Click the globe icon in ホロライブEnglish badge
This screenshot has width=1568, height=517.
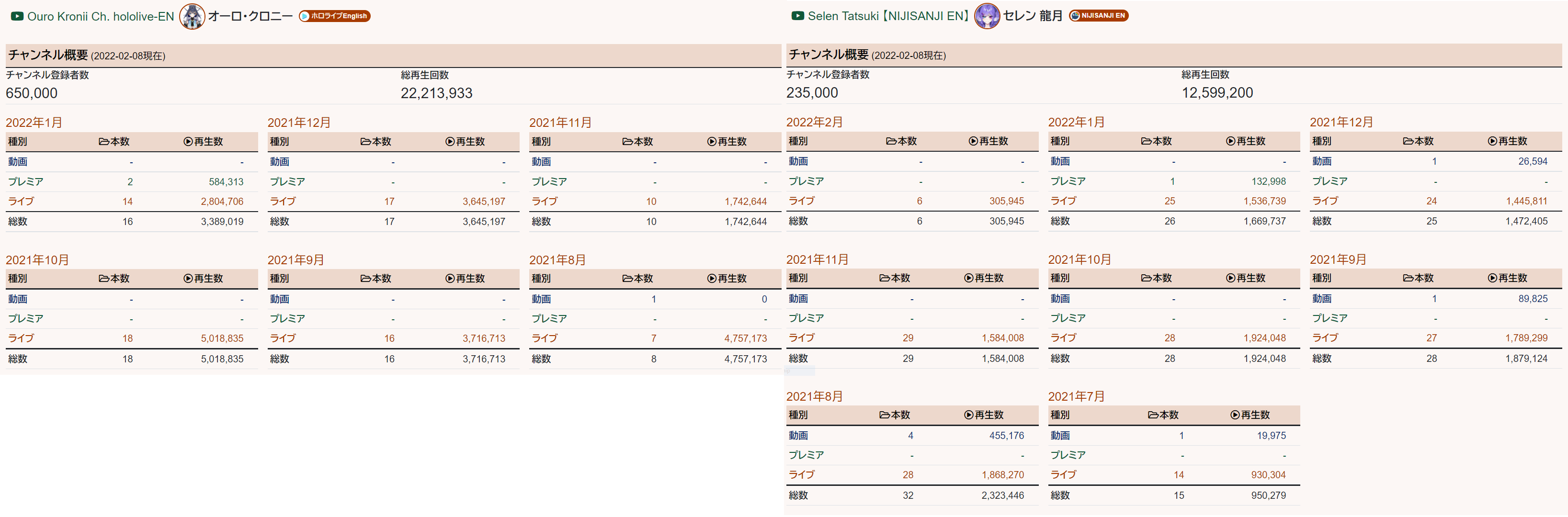pos(305,16)
